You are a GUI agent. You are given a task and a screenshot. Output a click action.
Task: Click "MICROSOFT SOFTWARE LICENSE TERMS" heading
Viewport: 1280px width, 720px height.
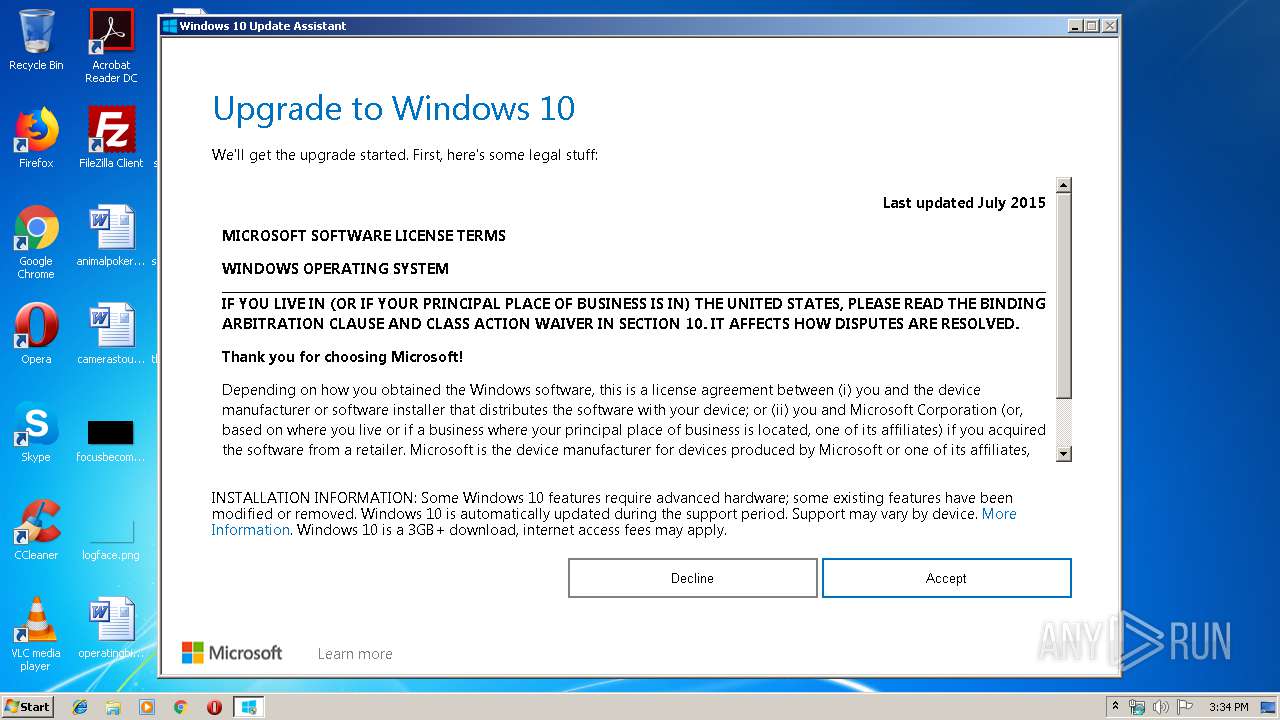(x=364, y=236)
